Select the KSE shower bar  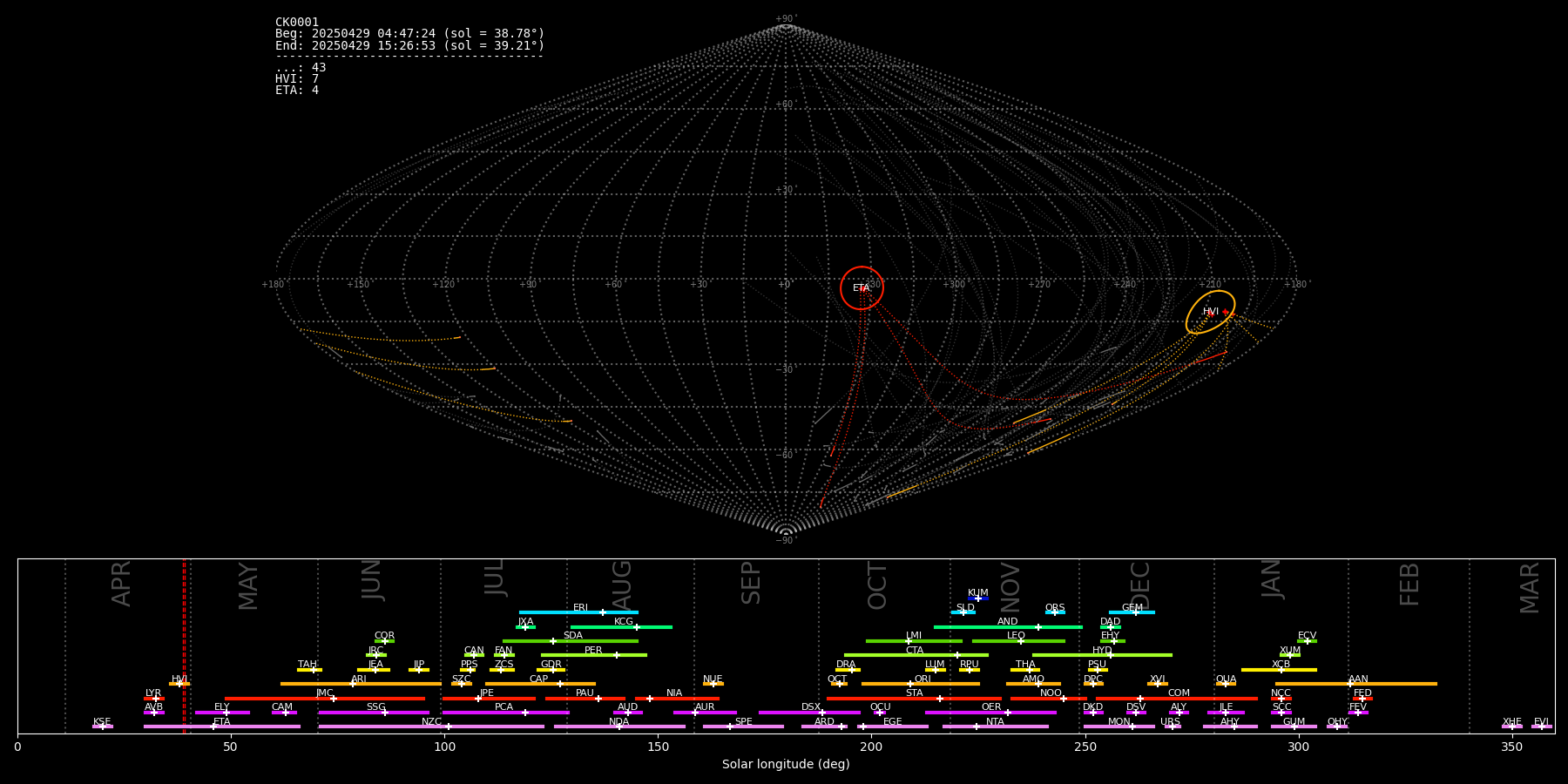pos(103,727)
